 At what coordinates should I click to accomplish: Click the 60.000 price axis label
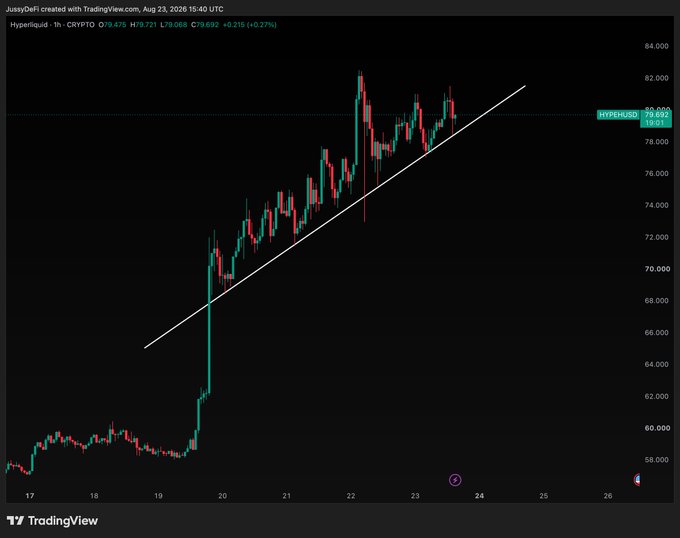click(657, 428)
